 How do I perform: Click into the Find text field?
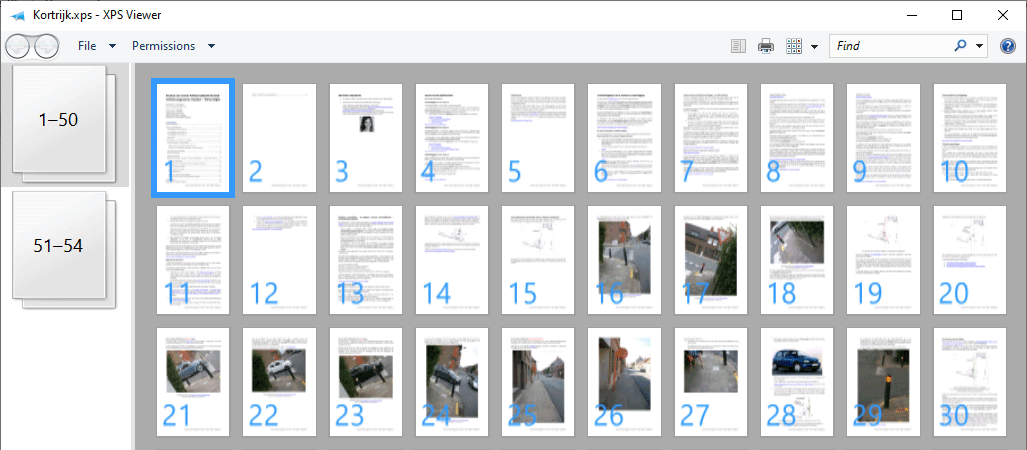[891, 46]
